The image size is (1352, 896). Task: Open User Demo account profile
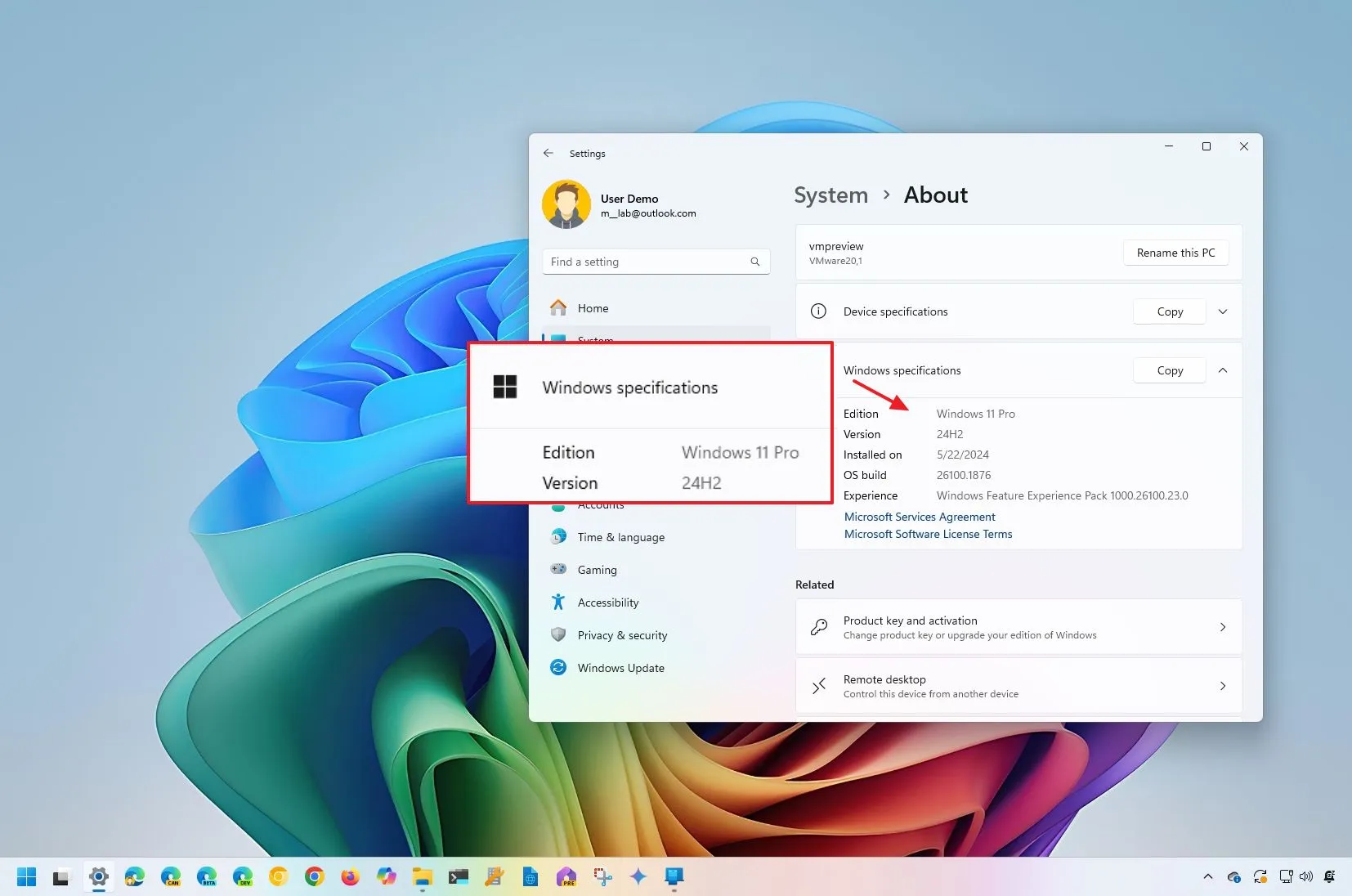tap(620, 204)
